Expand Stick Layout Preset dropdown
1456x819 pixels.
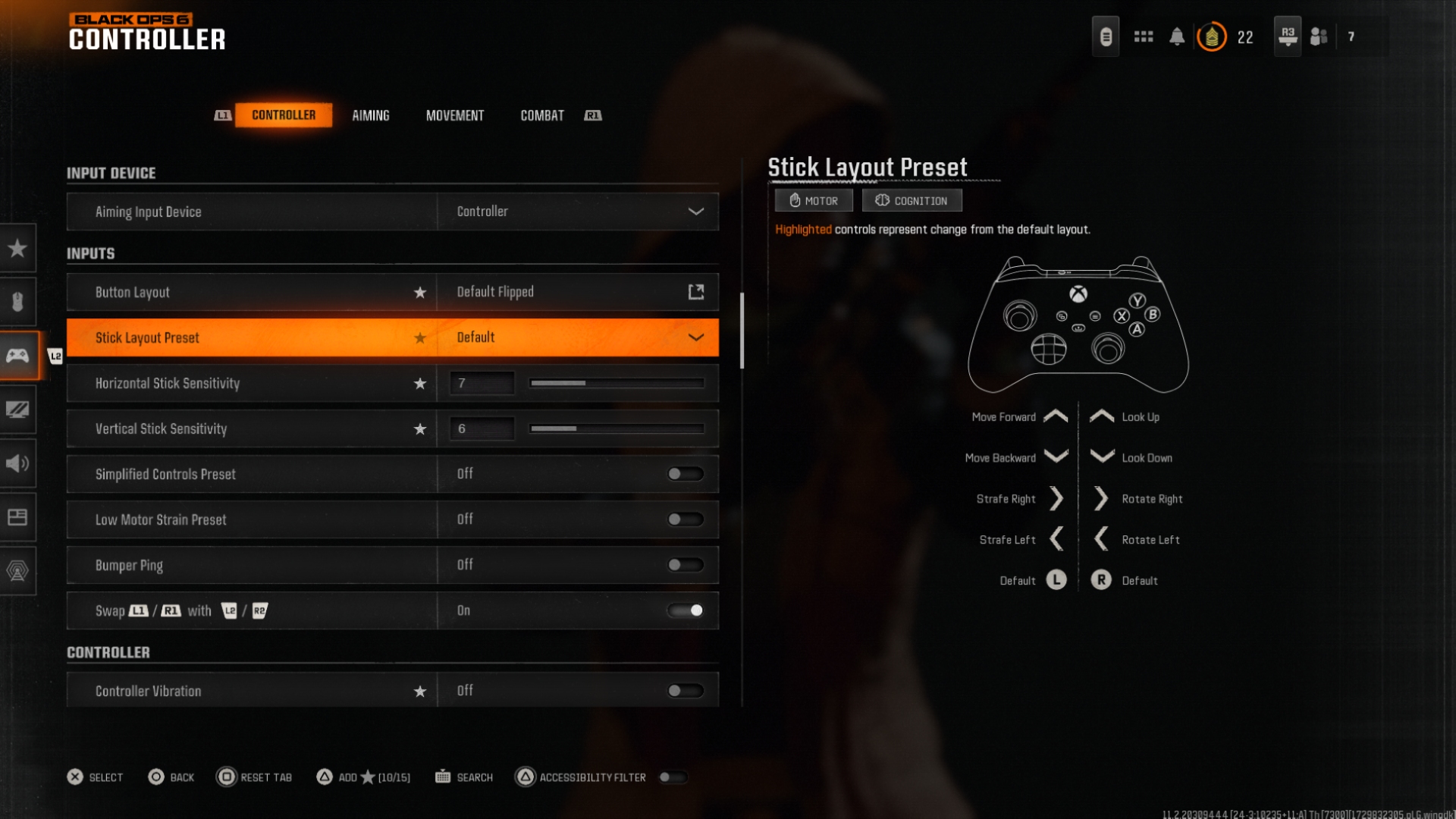click(x=697, y=337)
